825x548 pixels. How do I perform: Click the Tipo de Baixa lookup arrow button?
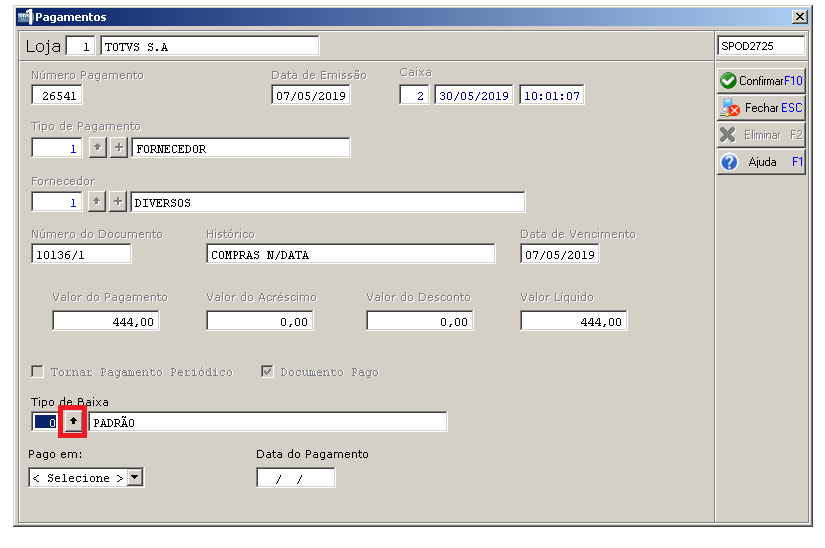point(73,421)
